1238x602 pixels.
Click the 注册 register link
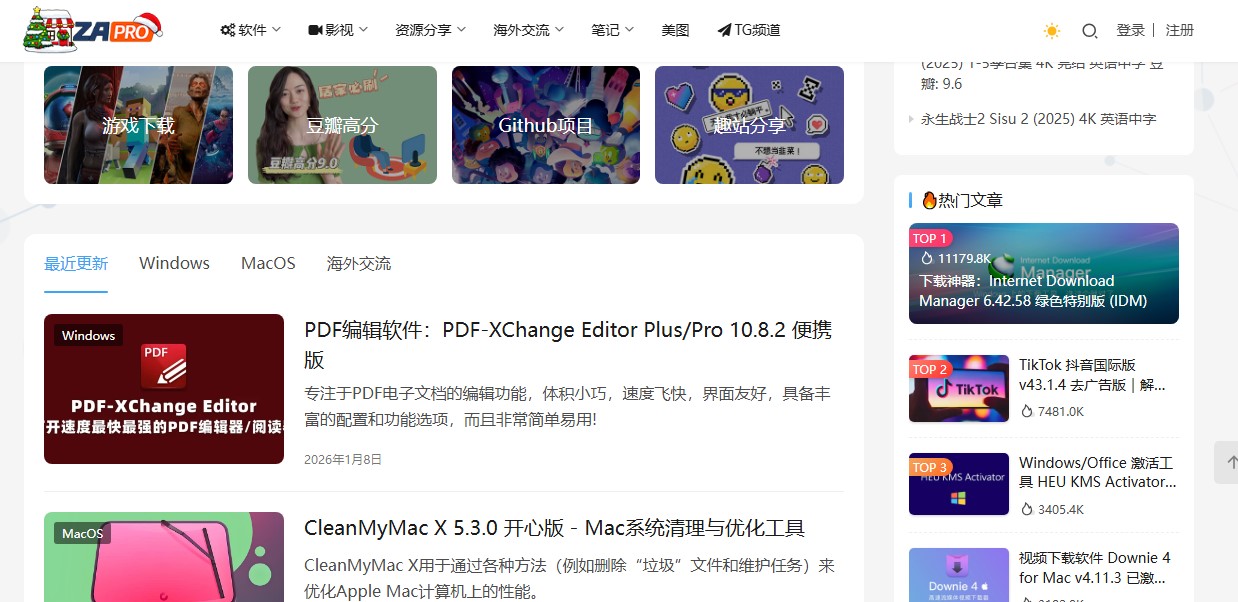1180,30
